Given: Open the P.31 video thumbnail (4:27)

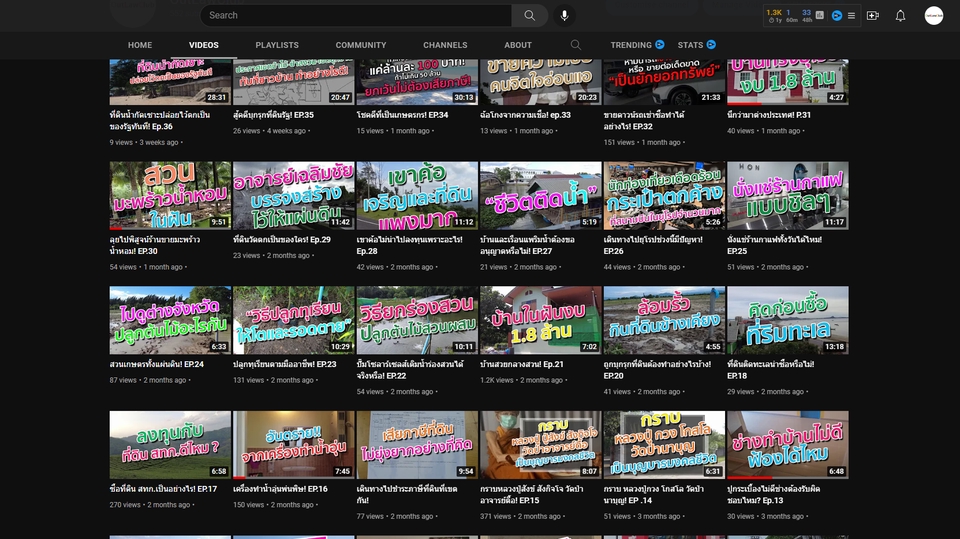Looking at the screenshot, I should [788, 81].
